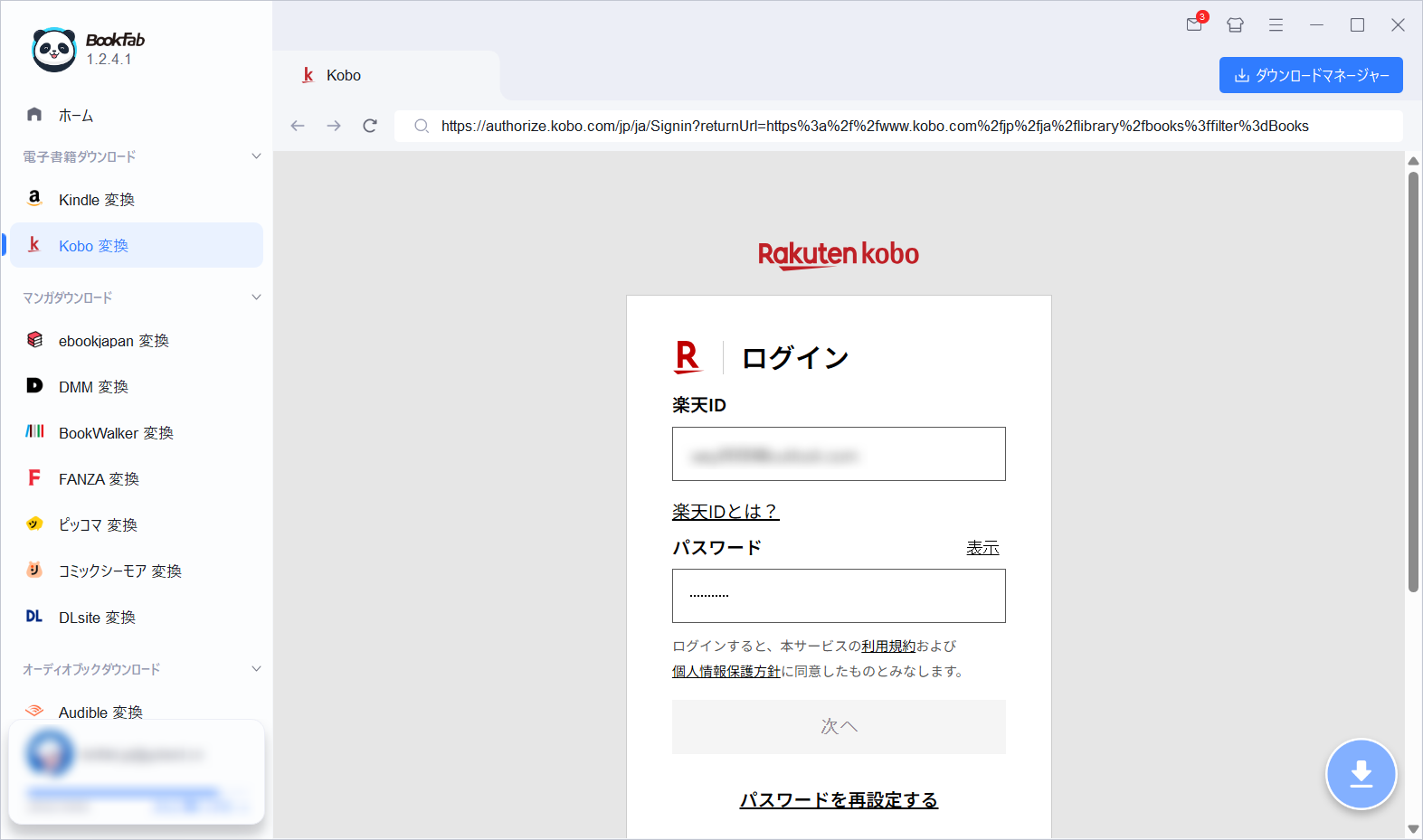Close the BookFab window
The height and width of the screenshot is (840, 1423).
pyautogui.click(x=1398, y=24)
